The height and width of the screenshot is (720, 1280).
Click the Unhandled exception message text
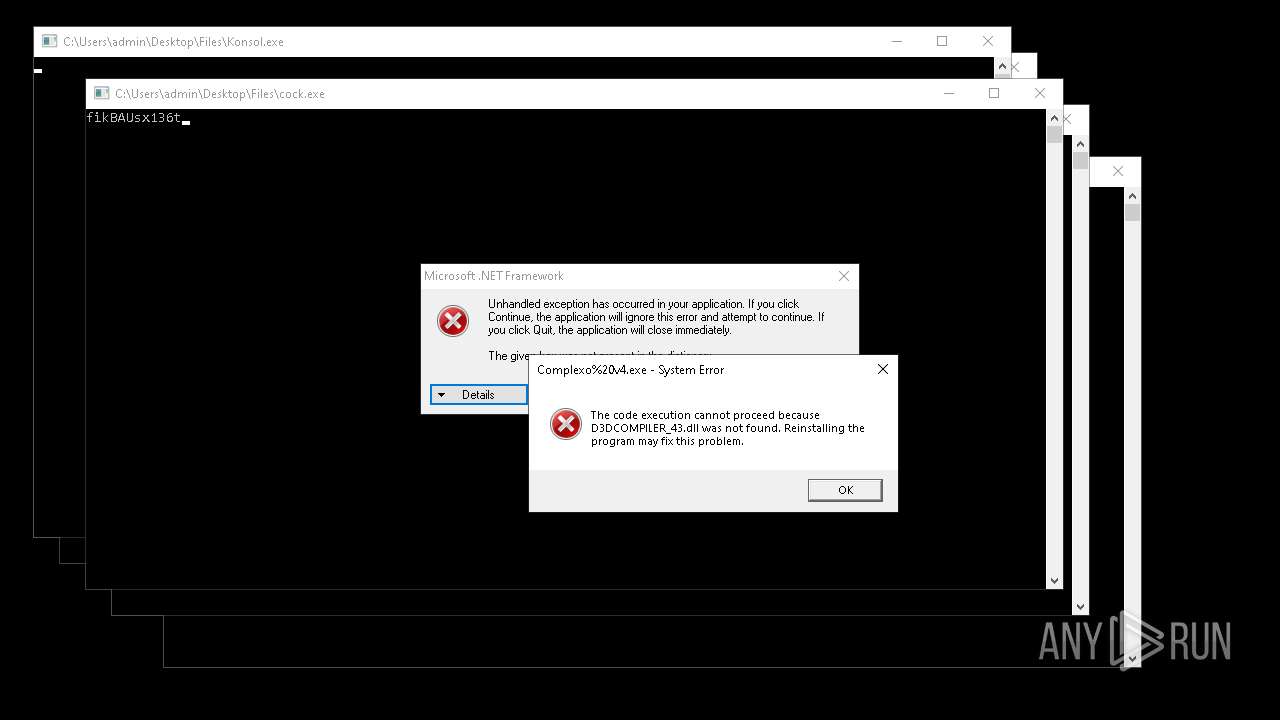[x=656, y=317]
